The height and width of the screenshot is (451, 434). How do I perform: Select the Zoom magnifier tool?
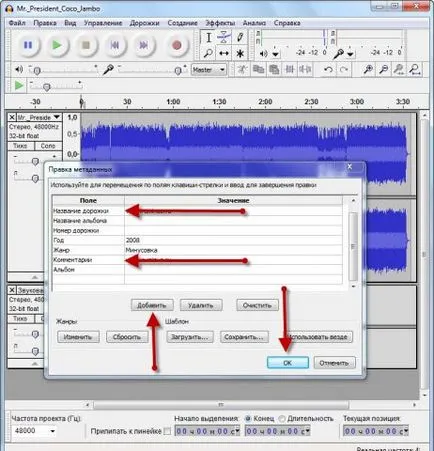(208, 53)
